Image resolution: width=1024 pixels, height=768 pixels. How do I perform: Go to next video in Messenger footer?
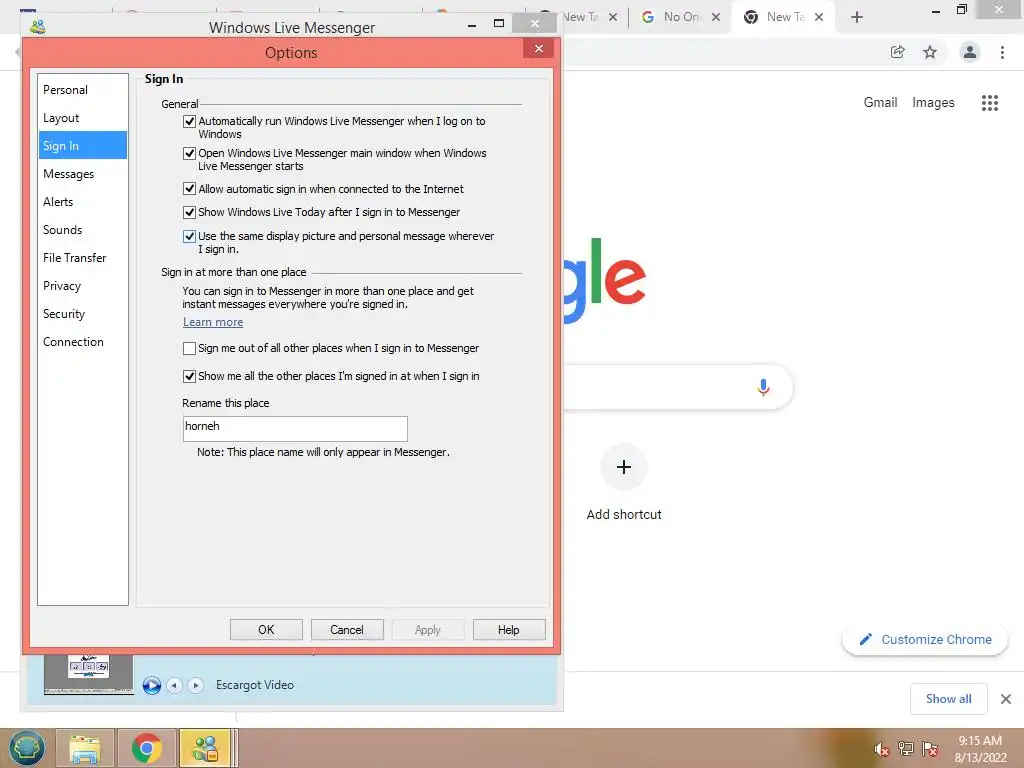[195, 685]
